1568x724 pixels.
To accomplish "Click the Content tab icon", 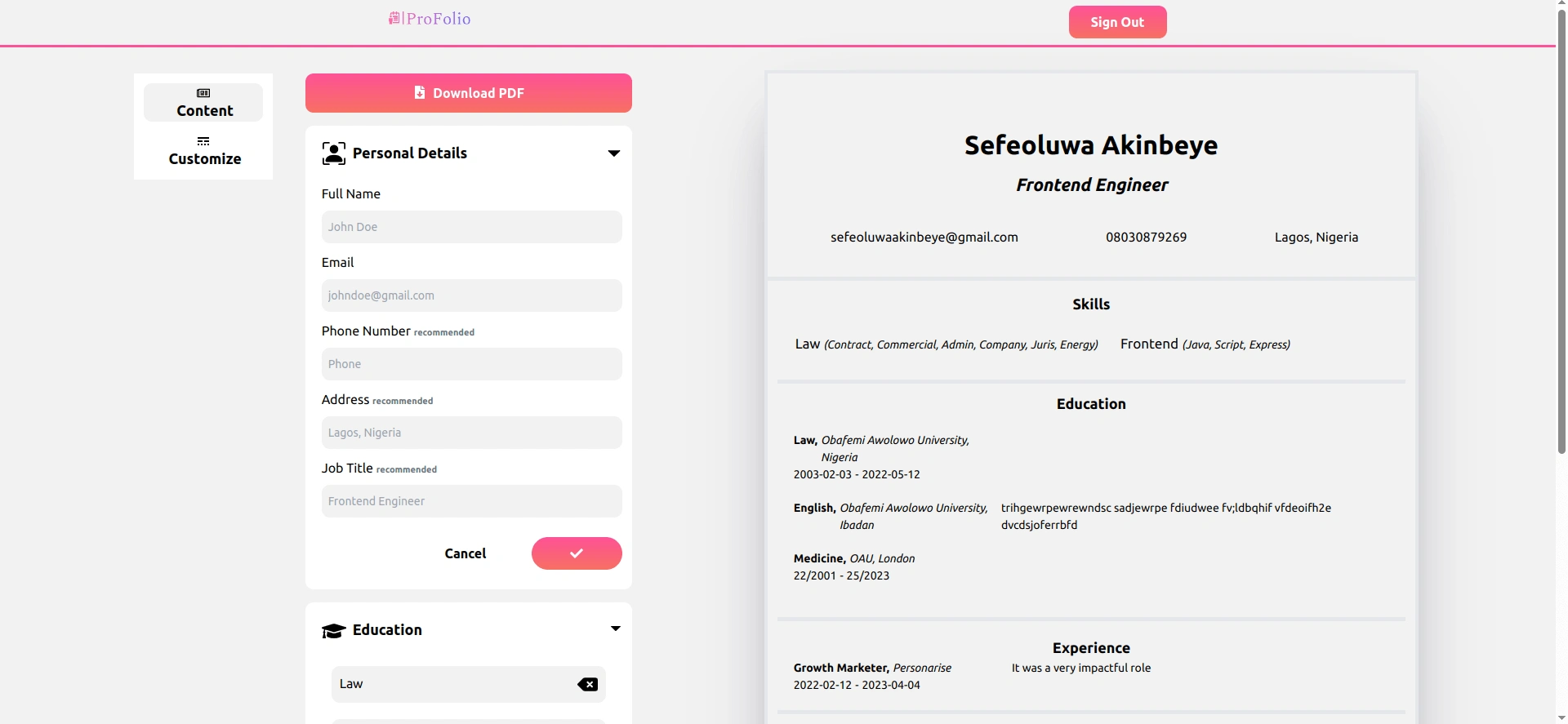I will [203, 93].
